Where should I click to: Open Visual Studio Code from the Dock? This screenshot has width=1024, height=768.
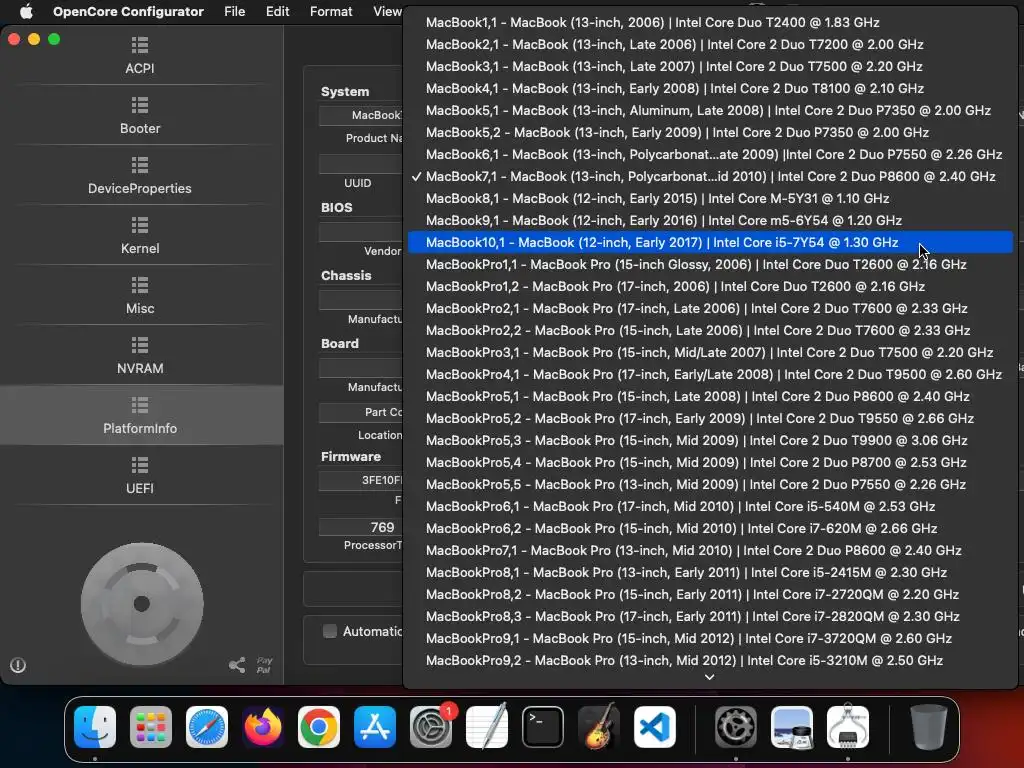coord(654,727)
